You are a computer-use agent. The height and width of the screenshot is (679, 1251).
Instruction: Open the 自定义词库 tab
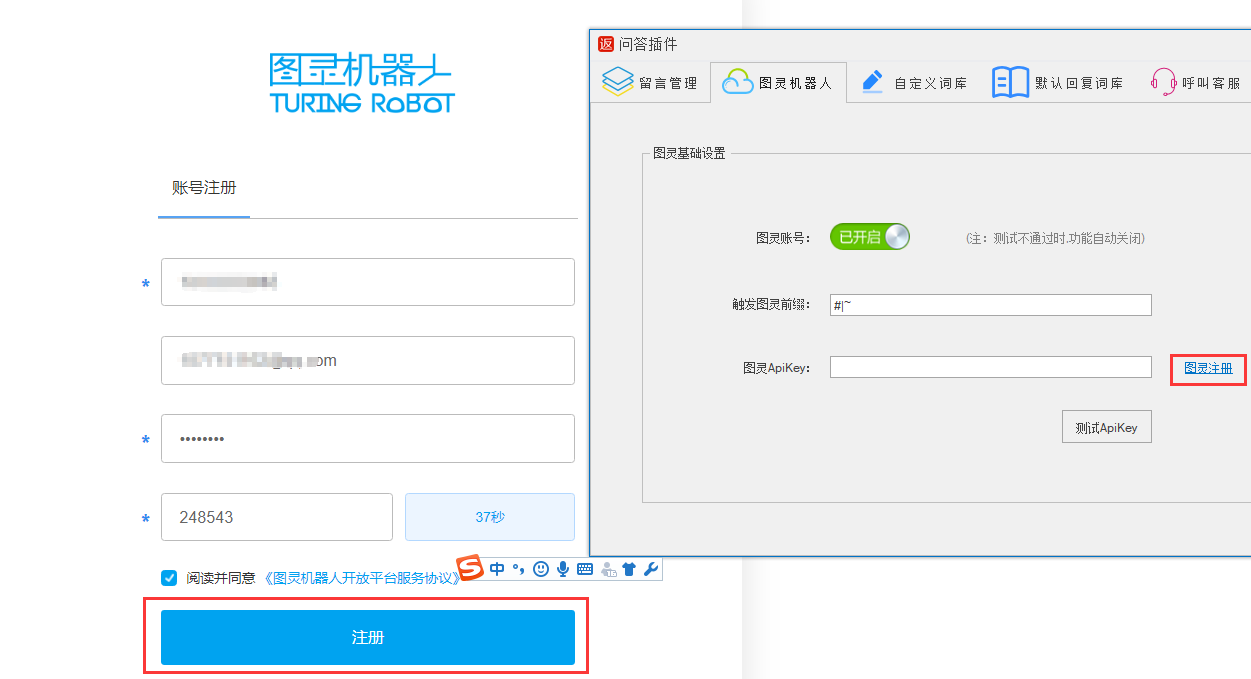tap(914, 82)
